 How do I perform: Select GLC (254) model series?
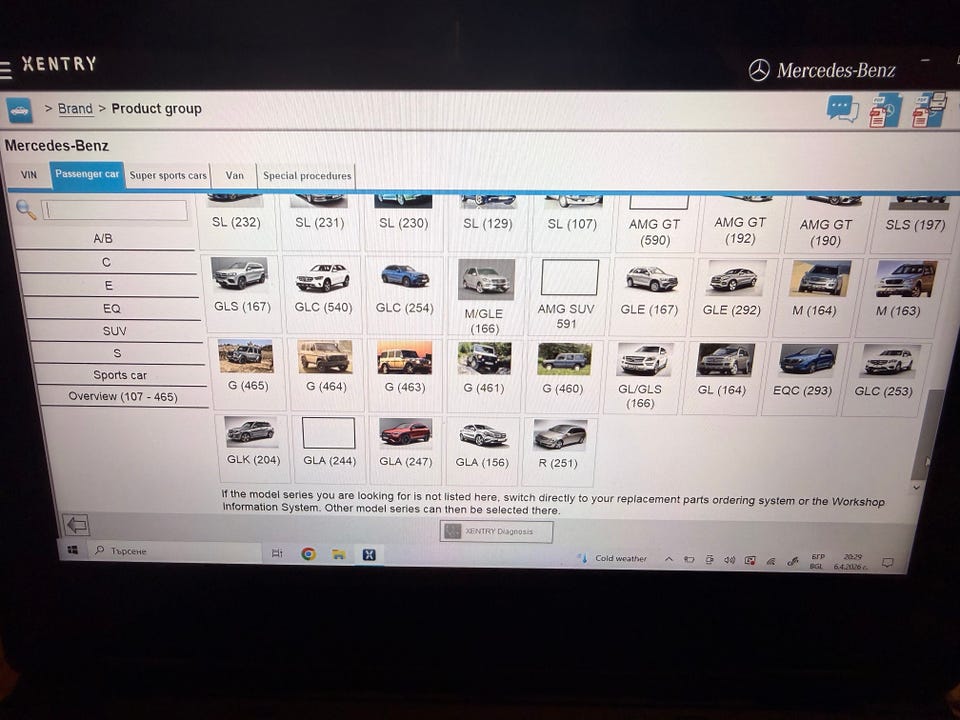[404, 296]
